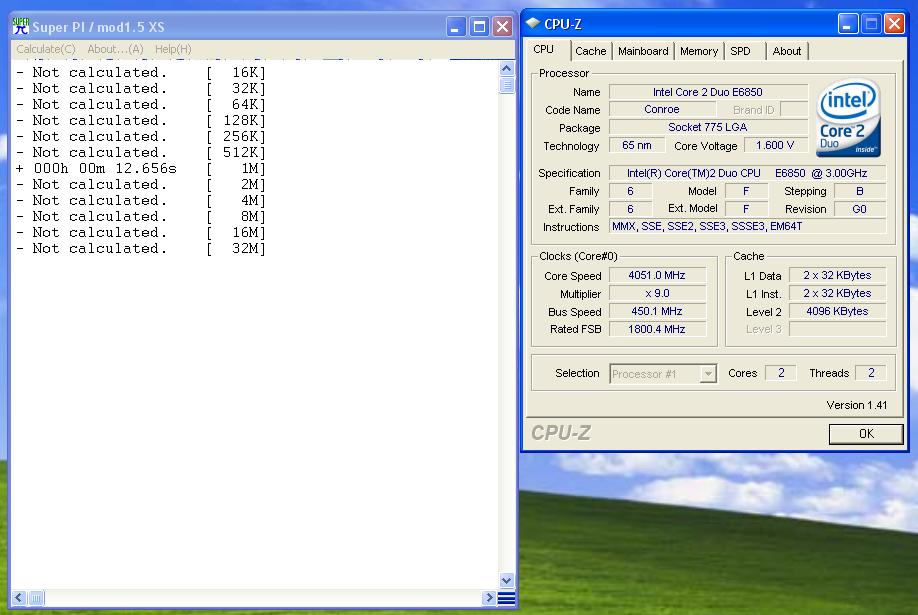Click the Multiplier value 'x 9.0'
The image size is (918, 615).
click(657, 293)
